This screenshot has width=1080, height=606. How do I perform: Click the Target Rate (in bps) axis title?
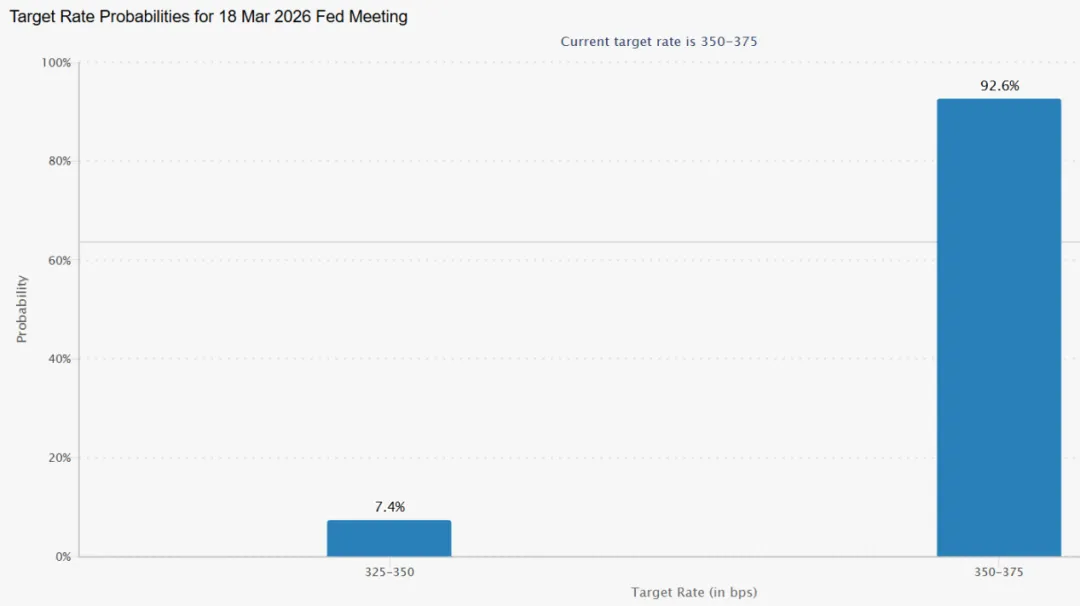coord(694,592)
